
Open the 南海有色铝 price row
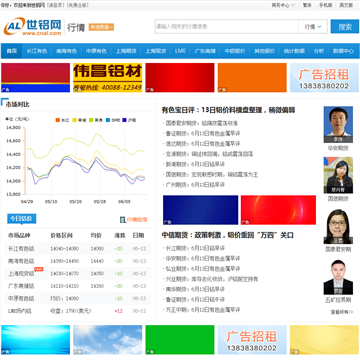point(78,261)
